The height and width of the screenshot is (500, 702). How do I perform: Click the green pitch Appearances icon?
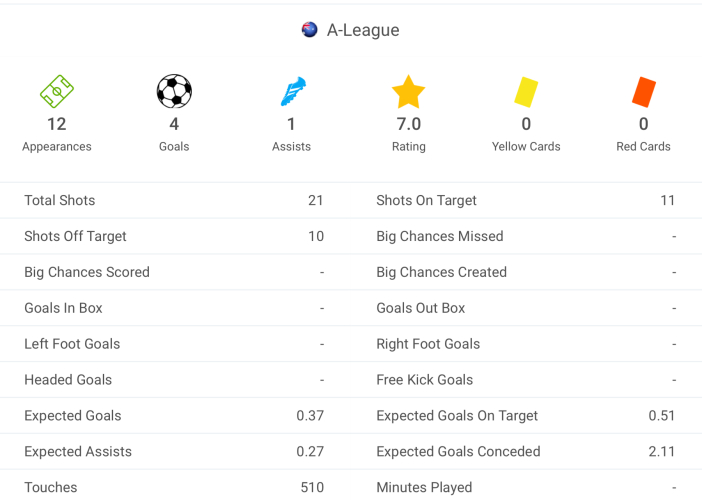57,92
